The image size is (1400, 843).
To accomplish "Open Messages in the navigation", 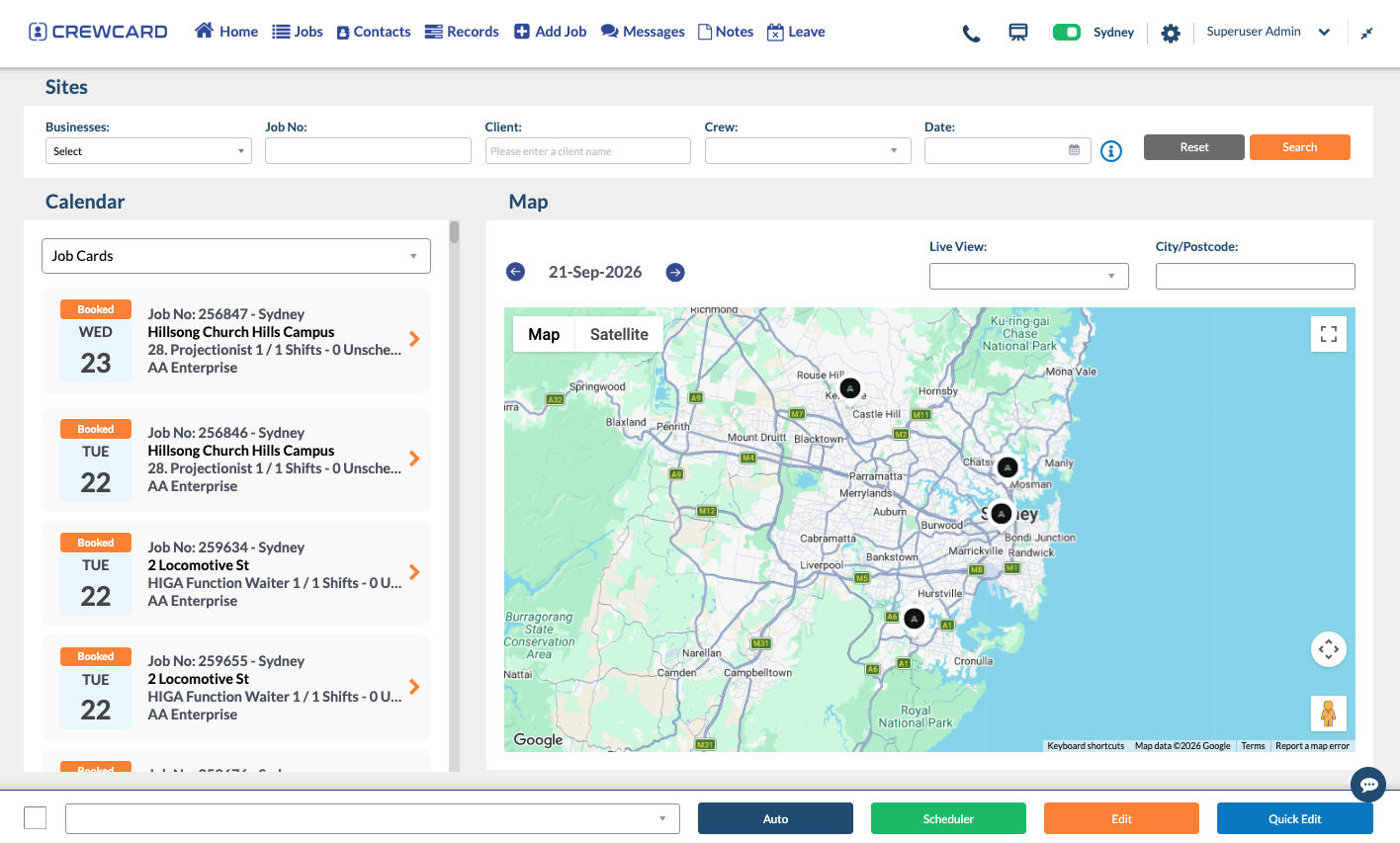I will (643, 32).
